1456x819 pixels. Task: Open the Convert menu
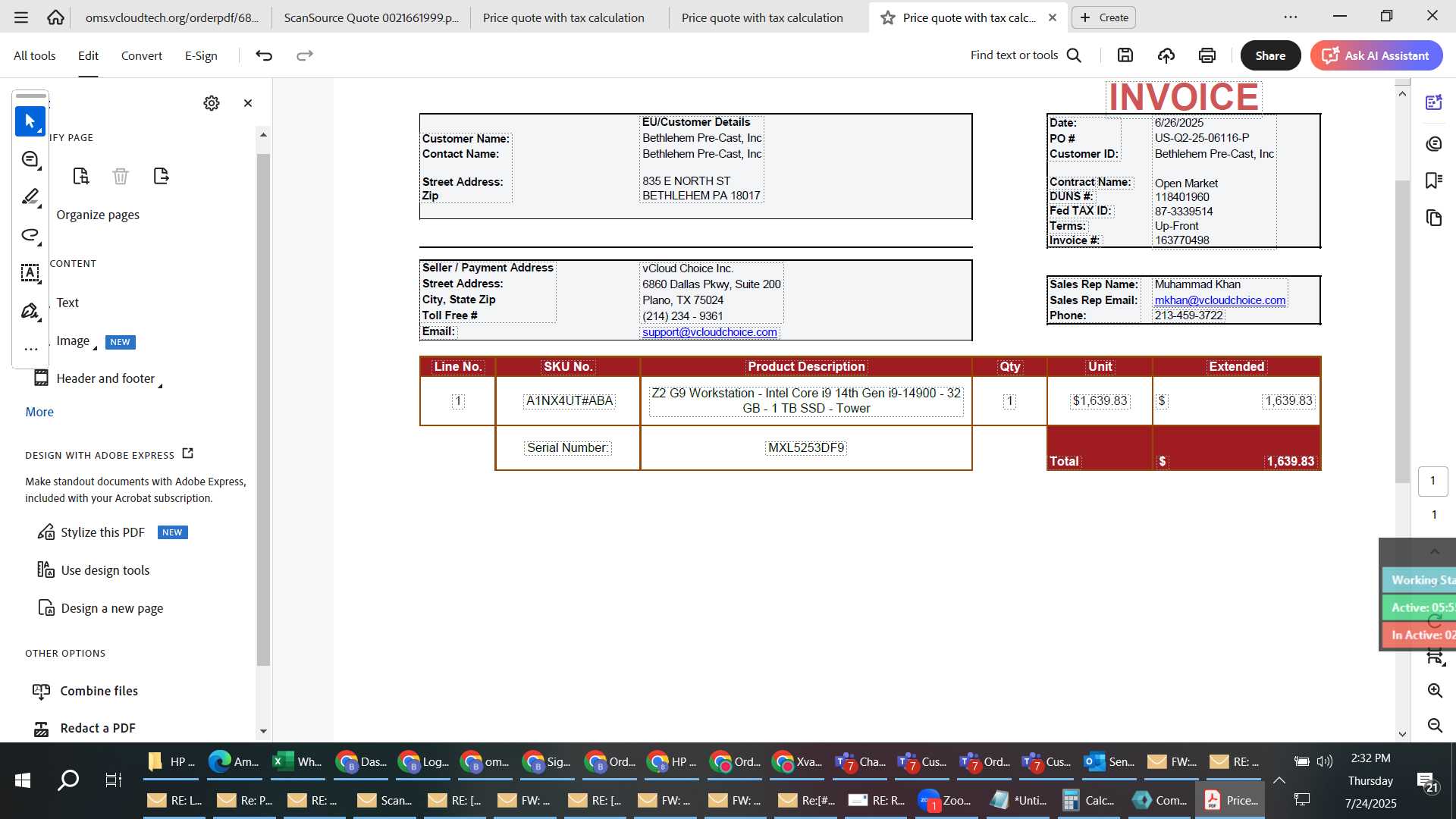(142, 55)
